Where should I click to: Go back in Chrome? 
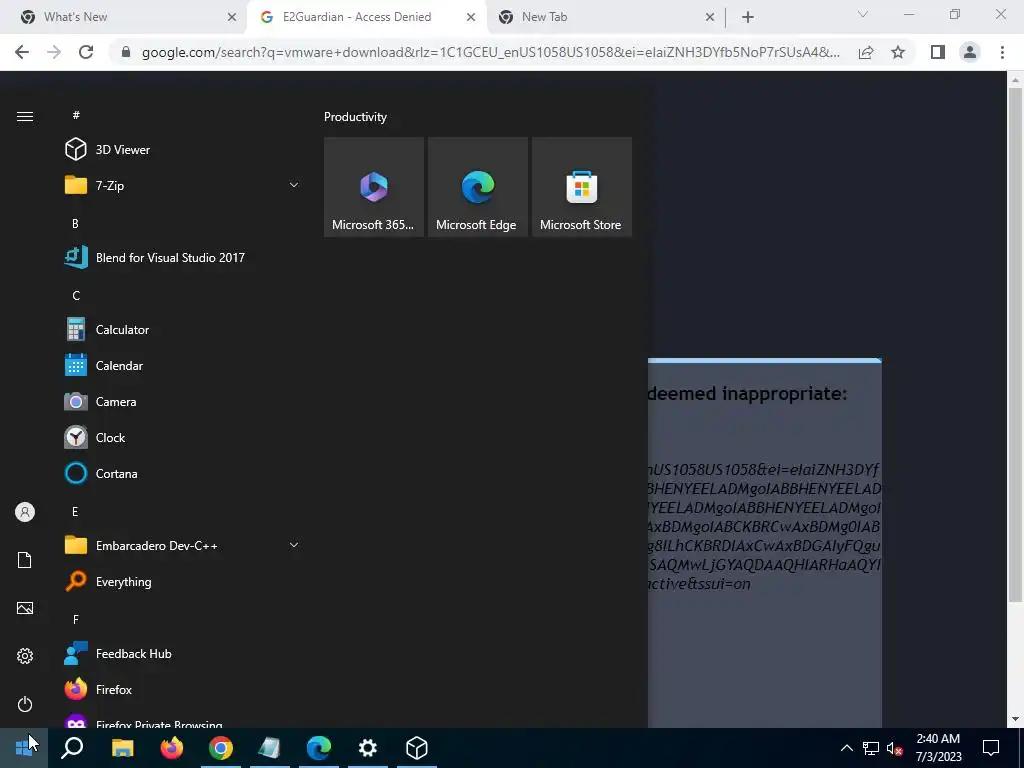(22, 52)
